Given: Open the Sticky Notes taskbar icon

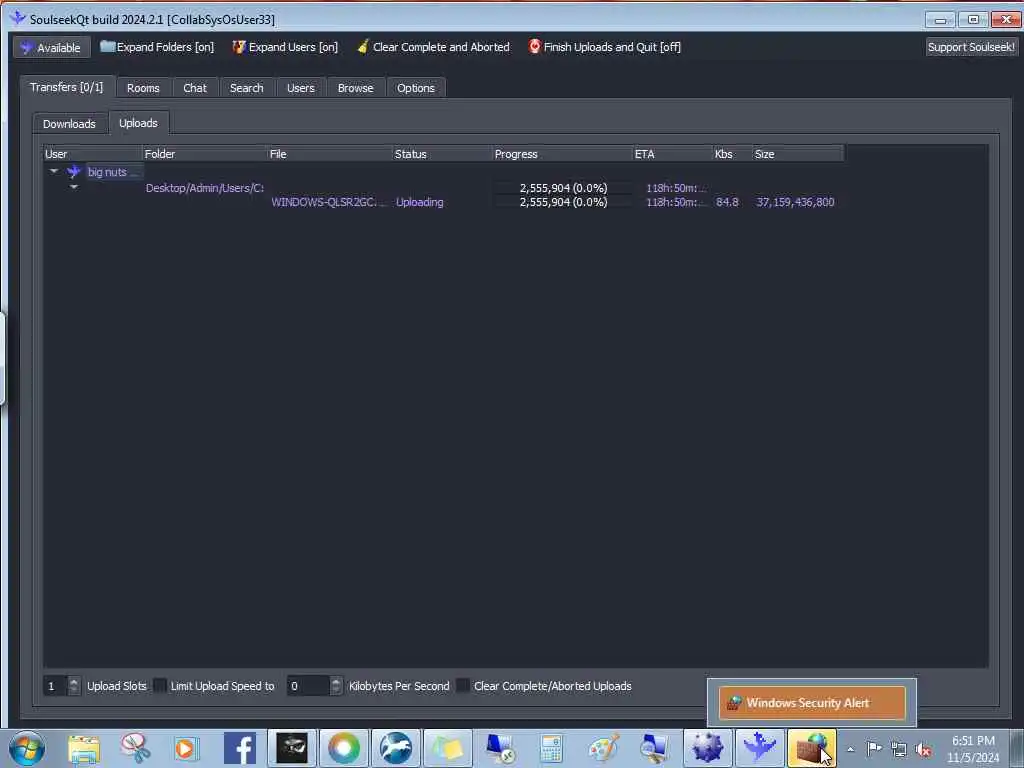Looking at the screenshot, I should [448, 748].
